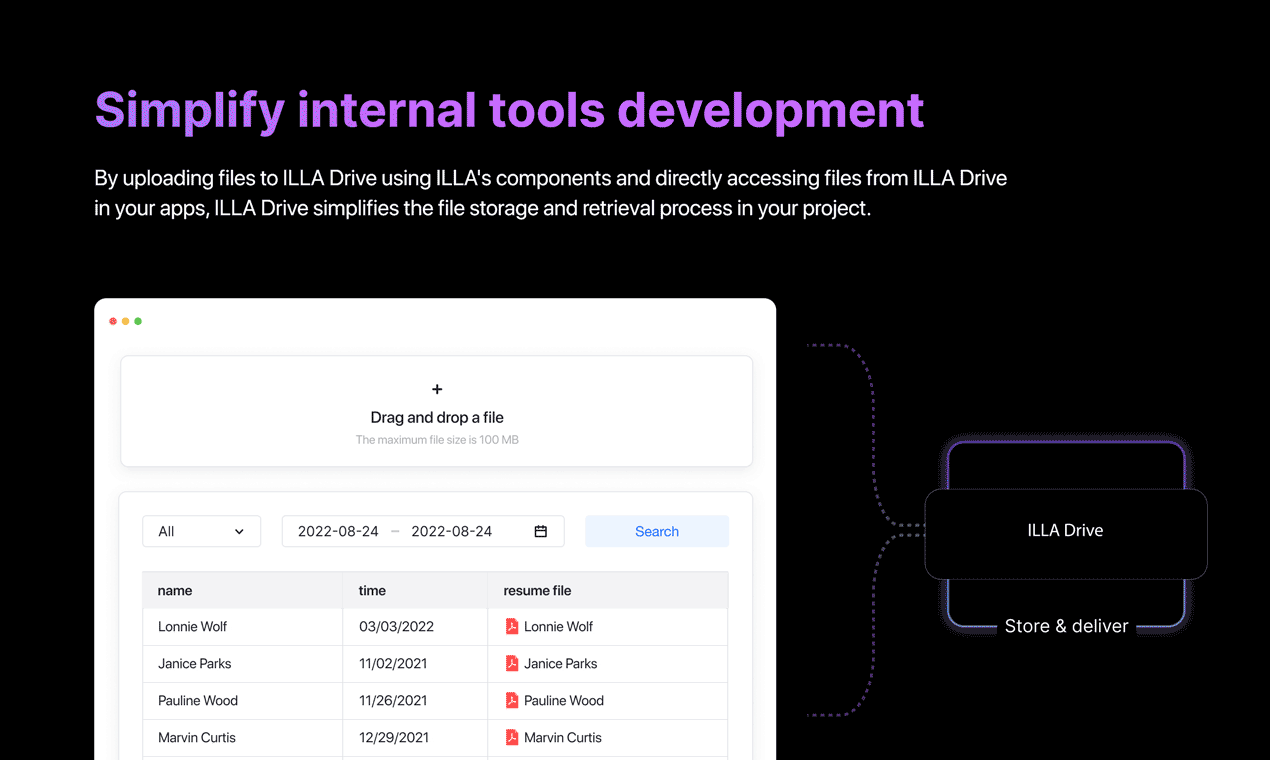Open the PDF icon next to Pauline Wood
This screenshot has width=1270, height=760.
[x=512, y=700]
